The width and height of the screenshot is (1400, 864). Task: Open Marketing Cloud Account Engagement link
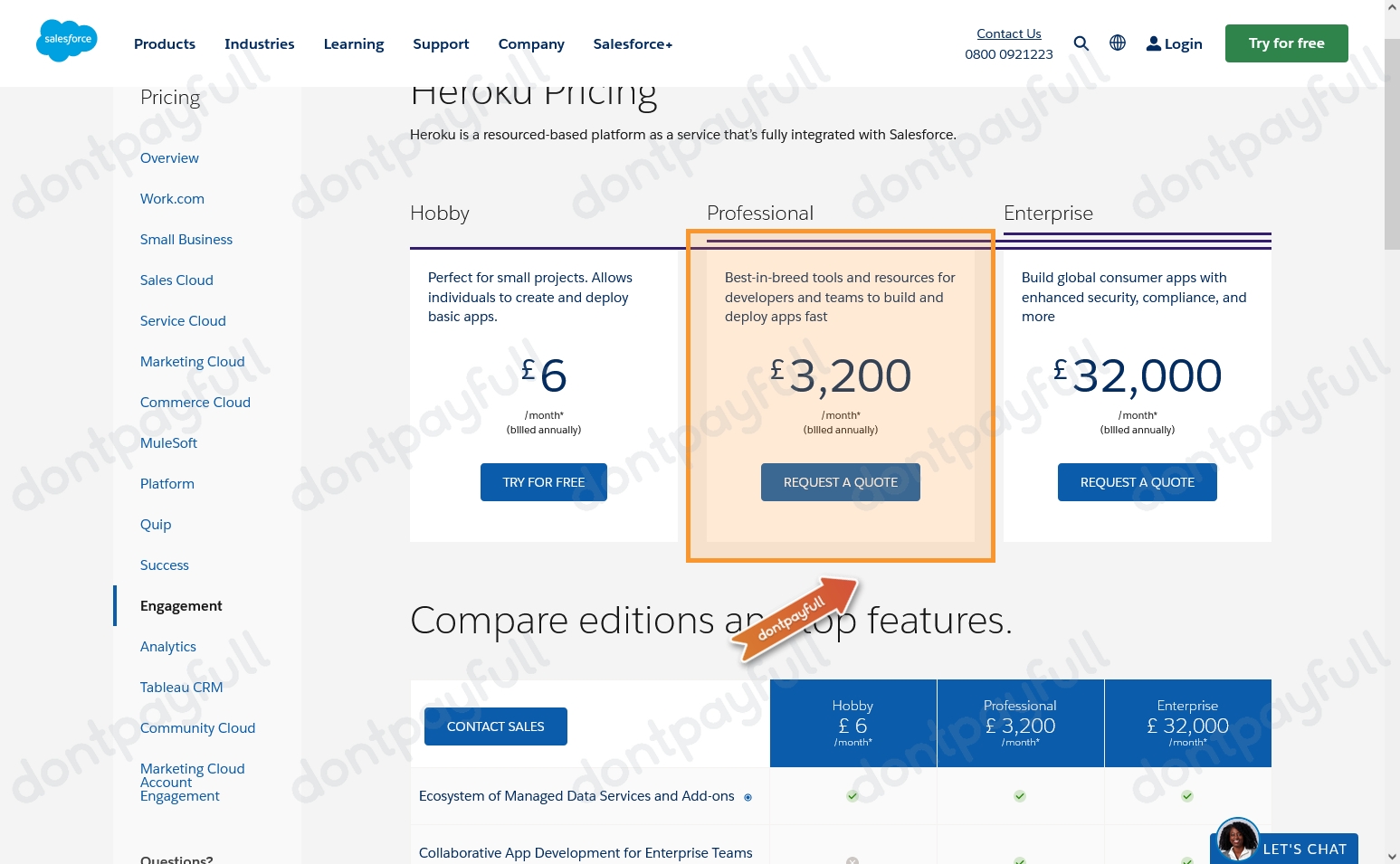(193, 783)
